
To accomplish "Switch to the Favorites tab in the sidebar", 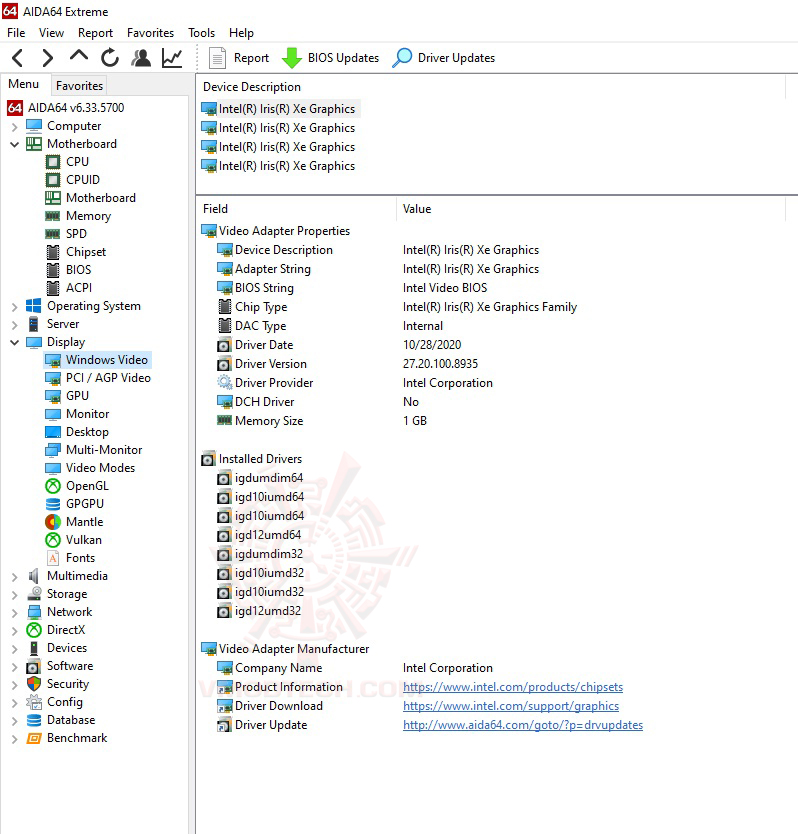I will pyautogui.click(x=79, y=86).
